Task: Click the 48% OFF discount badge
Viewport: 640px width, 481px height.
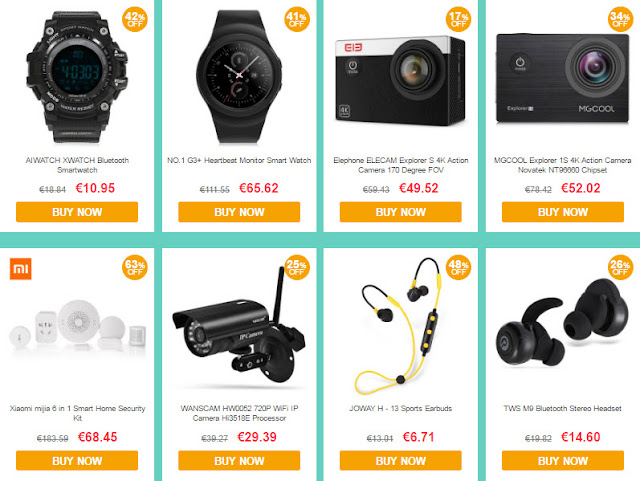Action: point(458,267)
